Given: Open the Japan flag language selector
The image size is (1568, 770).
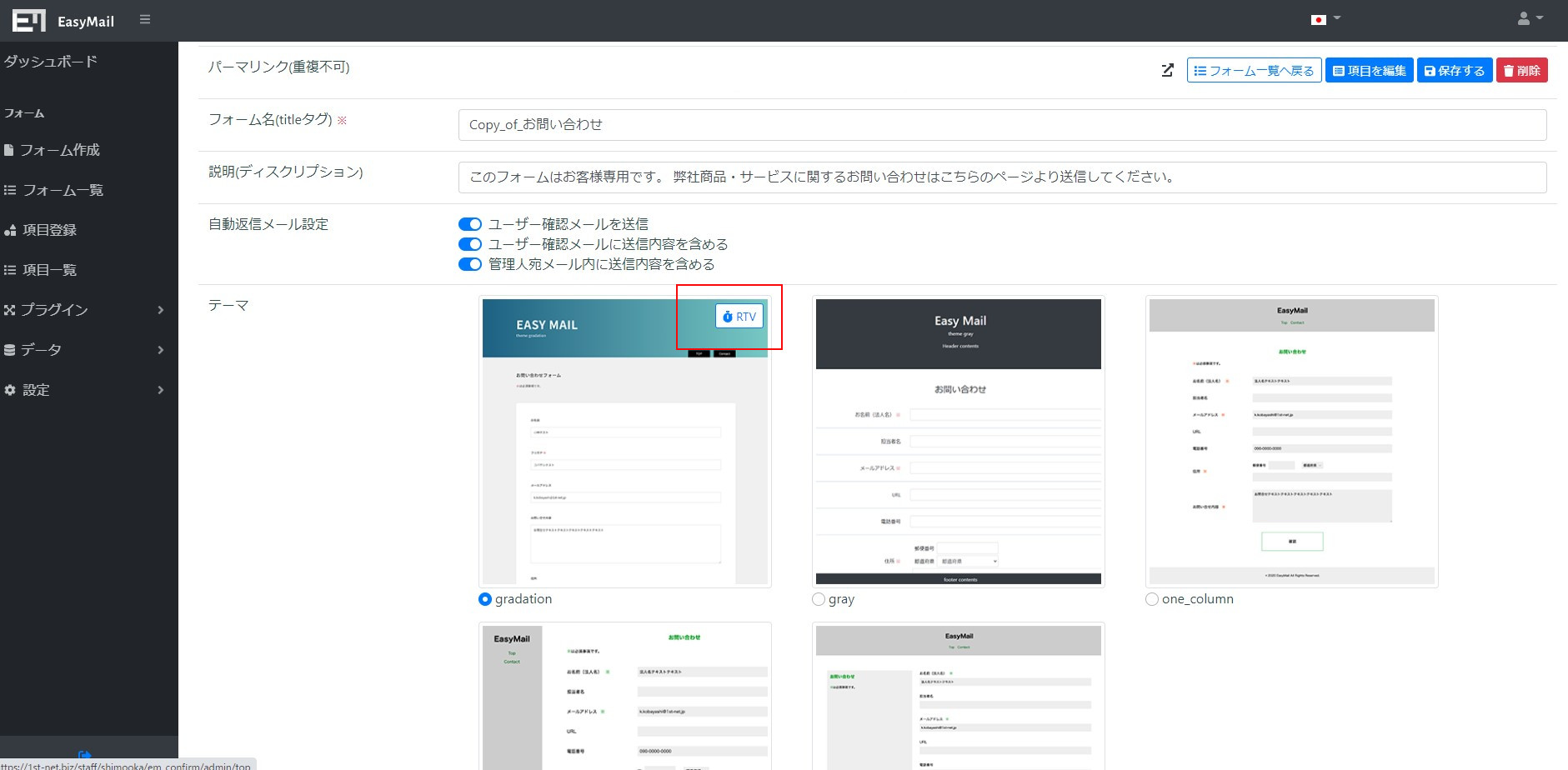Looking at the screenshot, I should pos(1324,19).
